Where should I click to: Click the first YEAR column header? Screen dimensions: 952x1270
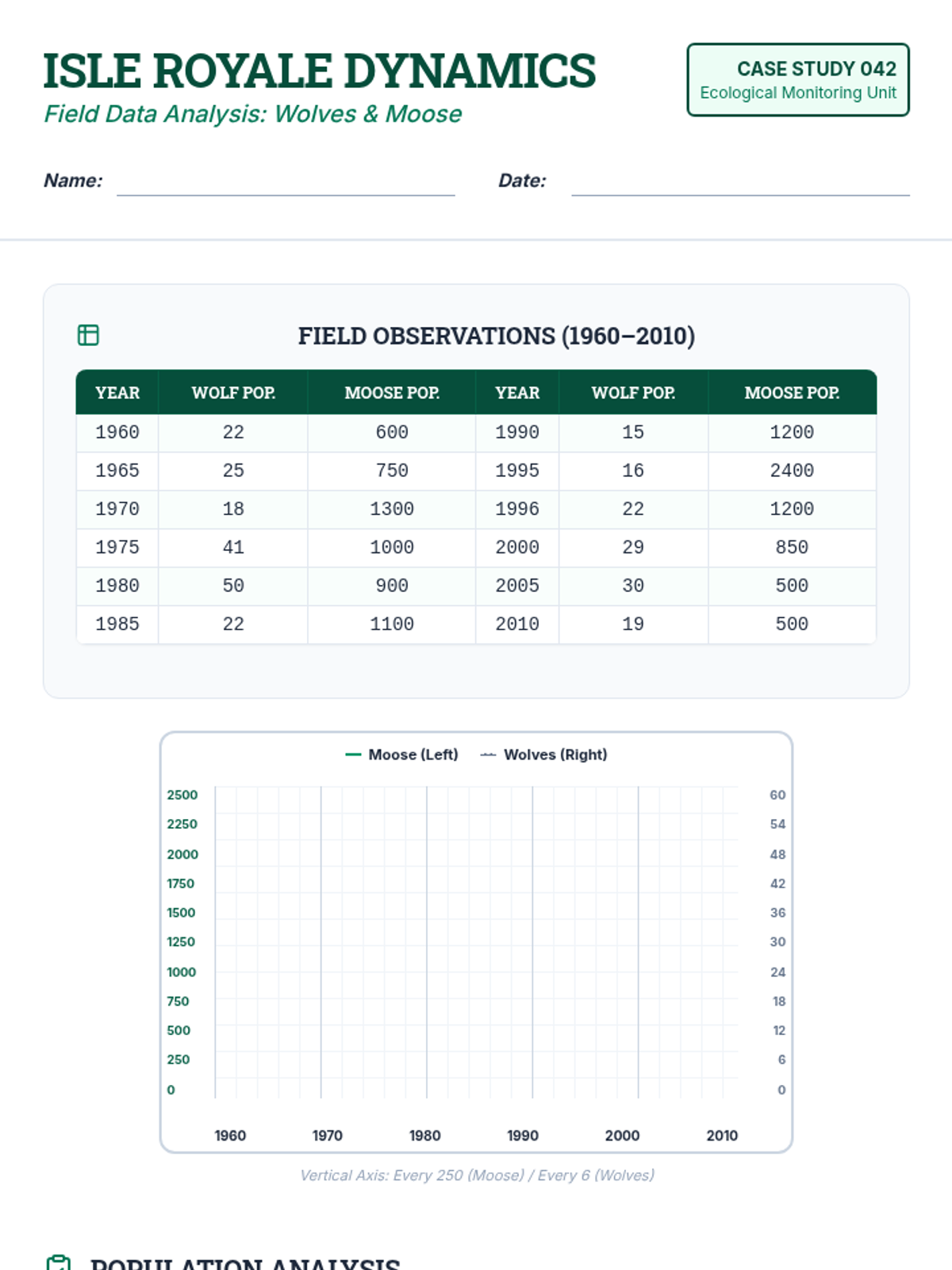click(x=117, y=393)
